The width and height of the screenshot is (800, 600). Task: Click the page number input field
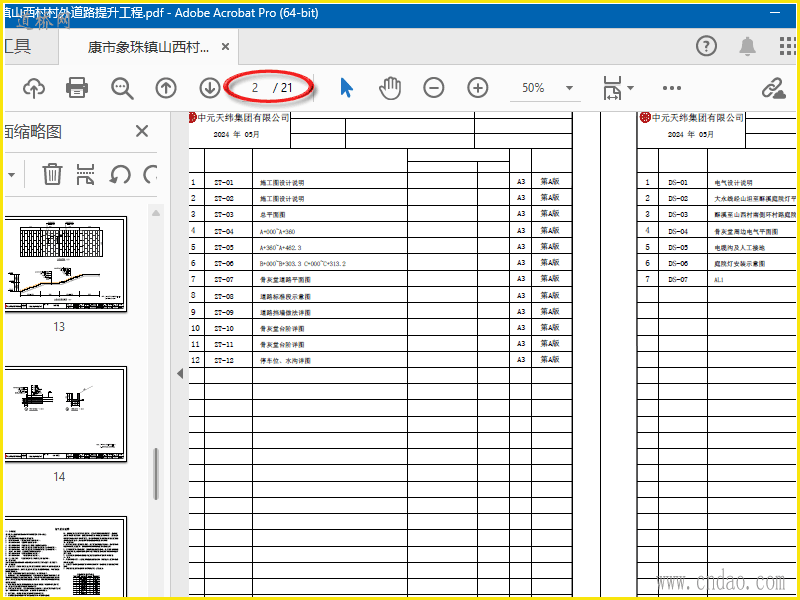tap(255, 88)
